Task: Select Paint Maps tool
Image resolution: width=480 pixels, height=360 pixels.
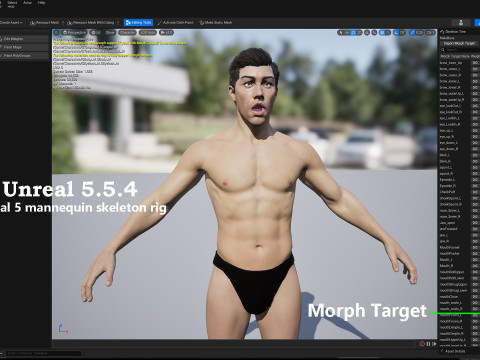Action: [24, 47]
